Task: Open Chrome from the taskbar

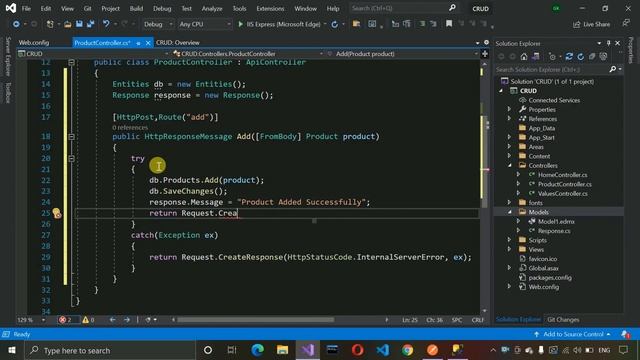Action: coord(407,350)
